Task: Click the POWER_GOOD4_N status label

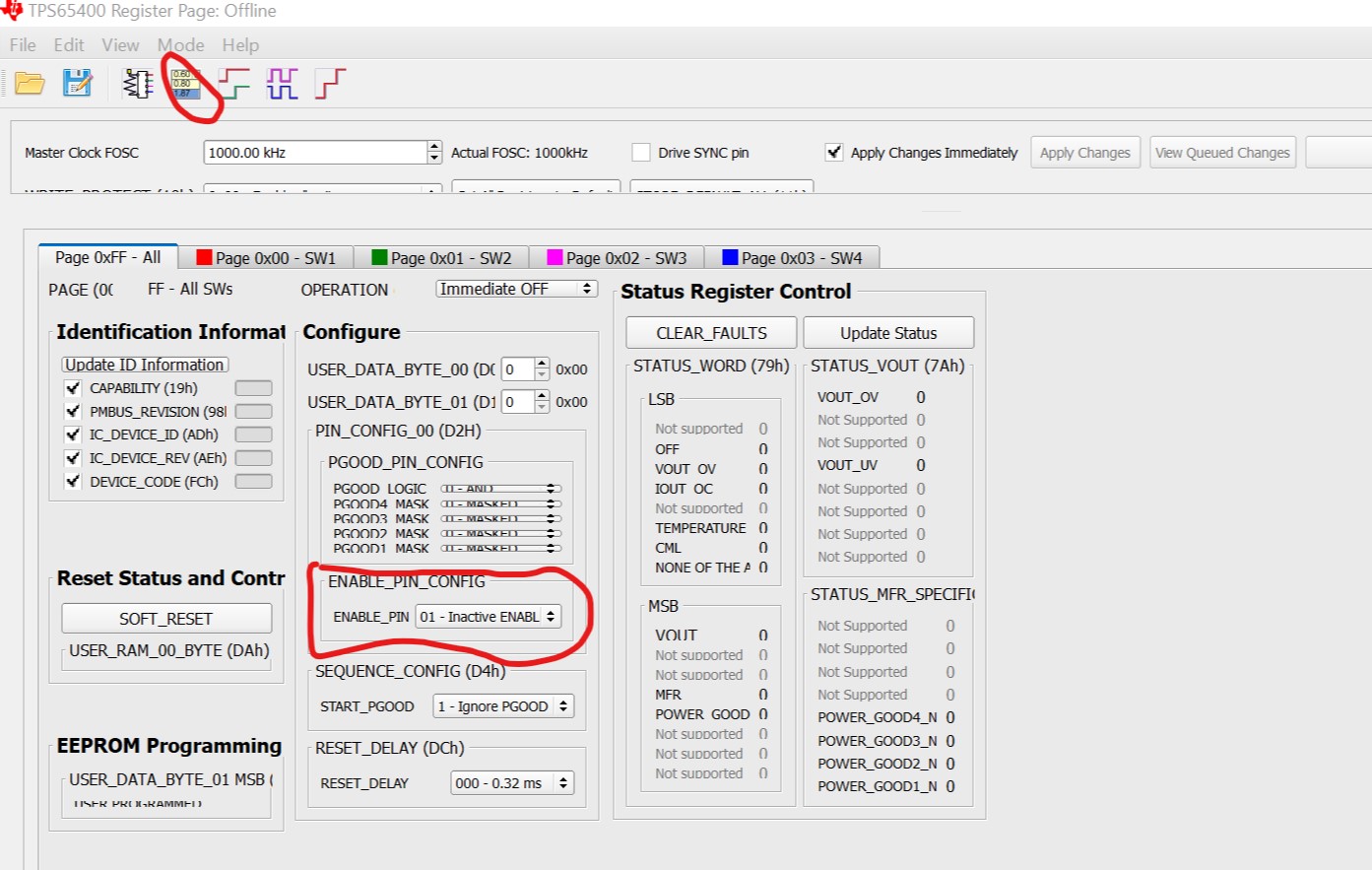Action: click(878, 717)
